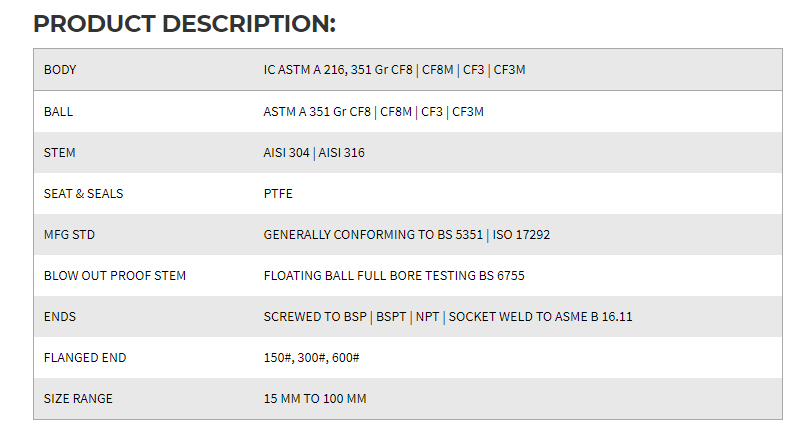Select the BALL row label
Screen dimensions: 812x443
tap(58, 112)
